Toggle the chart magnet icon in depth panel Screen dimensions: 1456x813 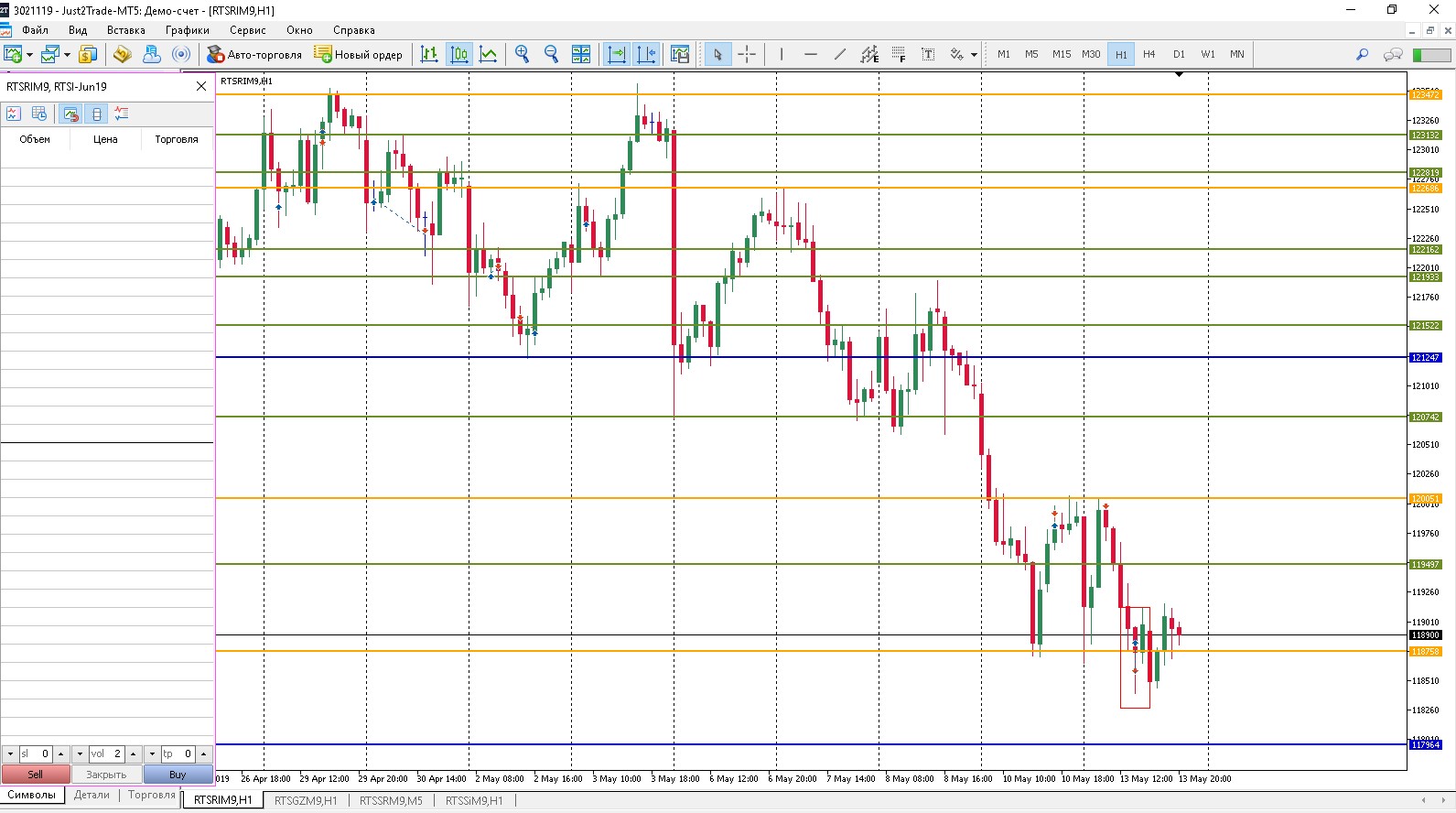pyautogui.click(x=70, y=114)
